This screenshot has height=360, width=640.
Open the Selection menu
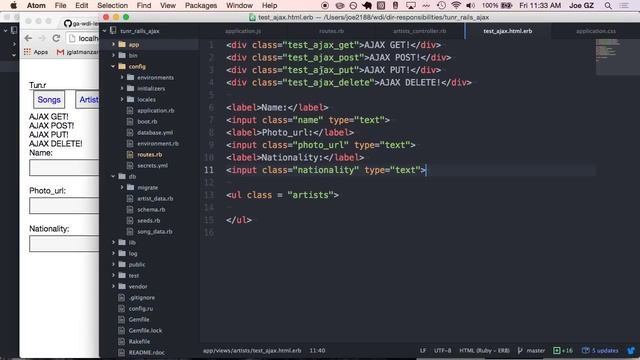click(x=112, y=5)
